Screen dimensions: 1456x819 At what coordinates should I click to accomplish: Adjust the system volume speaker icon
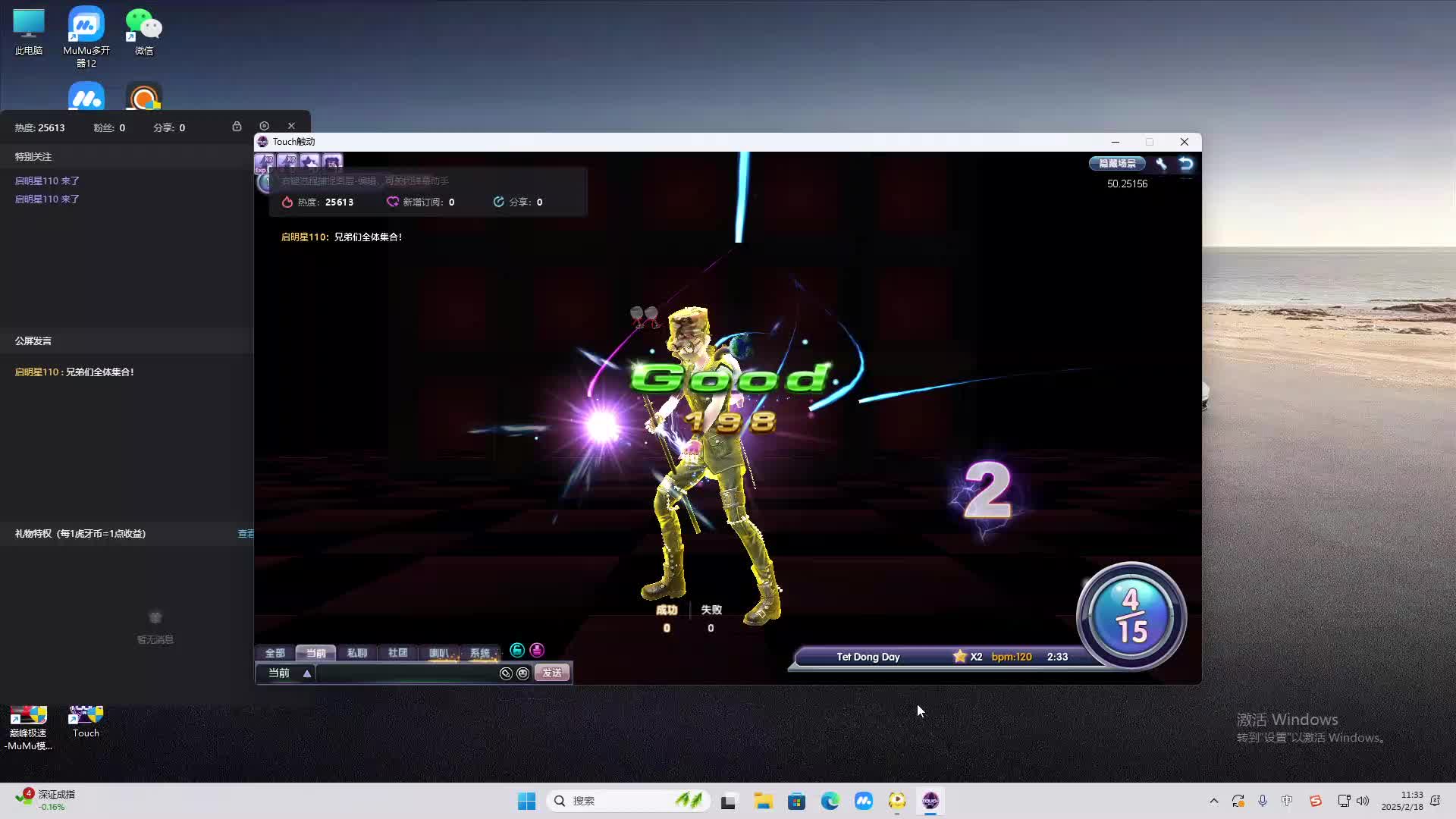pyautogui.click(x=1363, y=801)
